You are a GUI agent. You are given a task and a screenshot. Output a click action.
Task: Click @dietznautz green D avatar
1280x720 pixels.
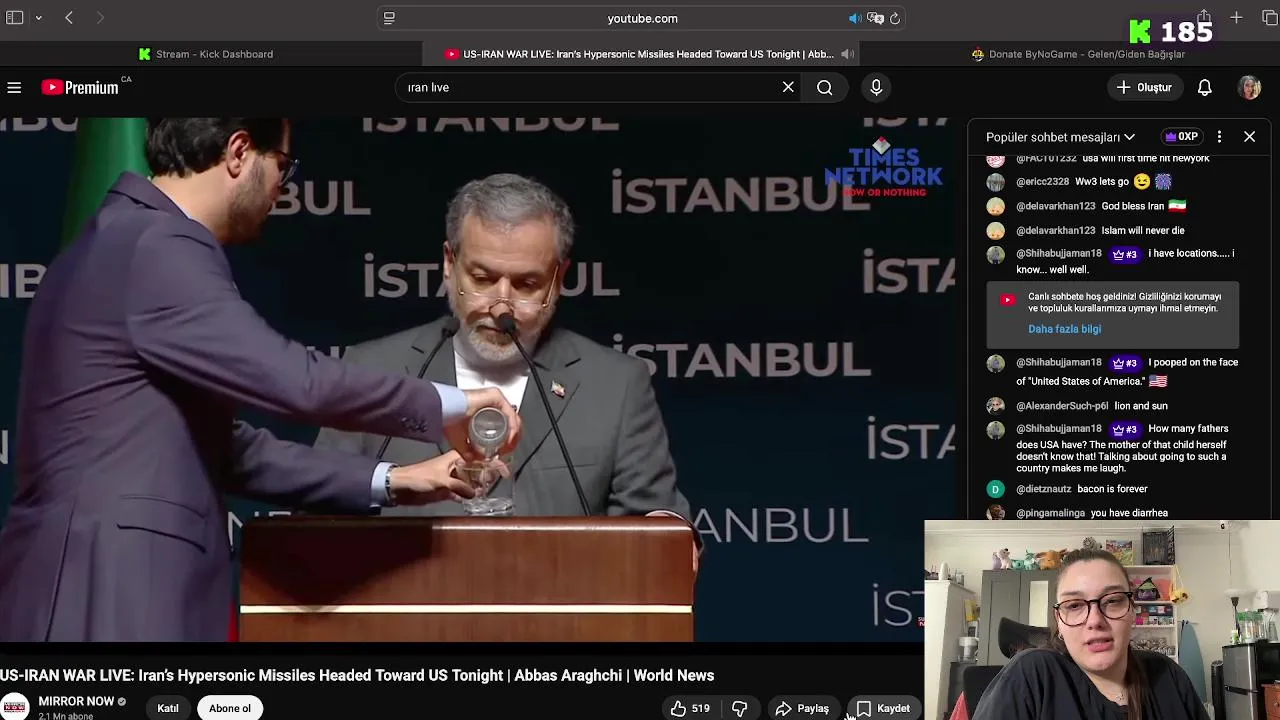(x=995, y=489)
